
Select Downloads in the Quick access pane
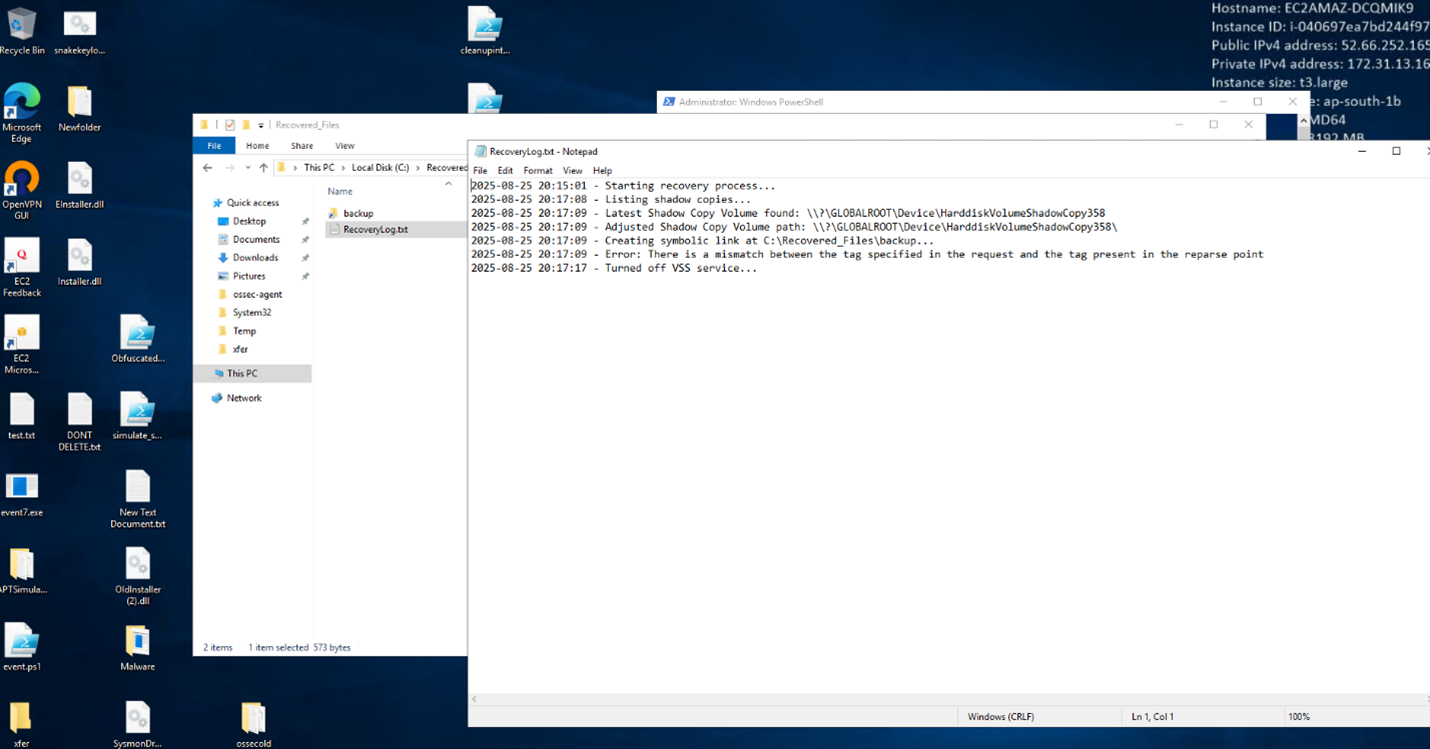(x=255, y=258)
